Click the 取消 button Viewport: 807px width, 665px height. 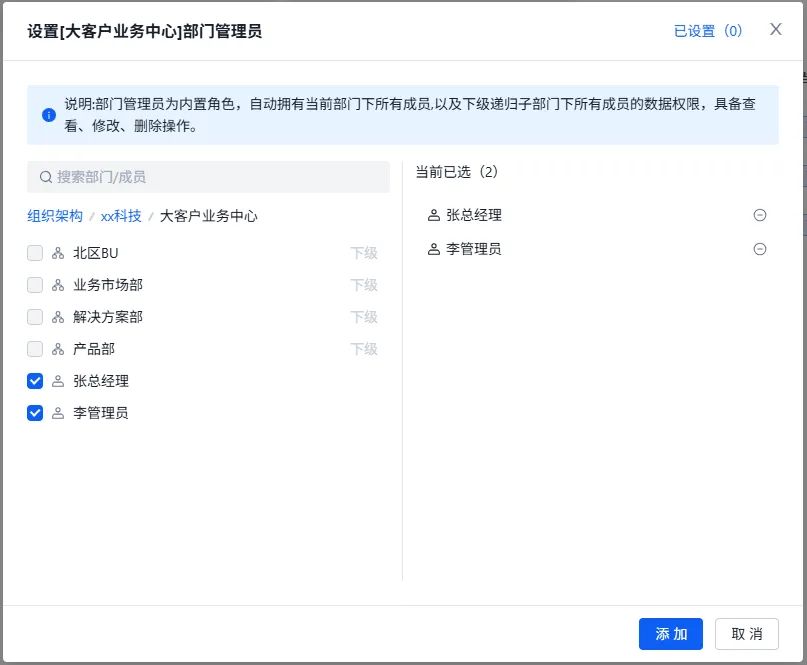coord(747,634)
